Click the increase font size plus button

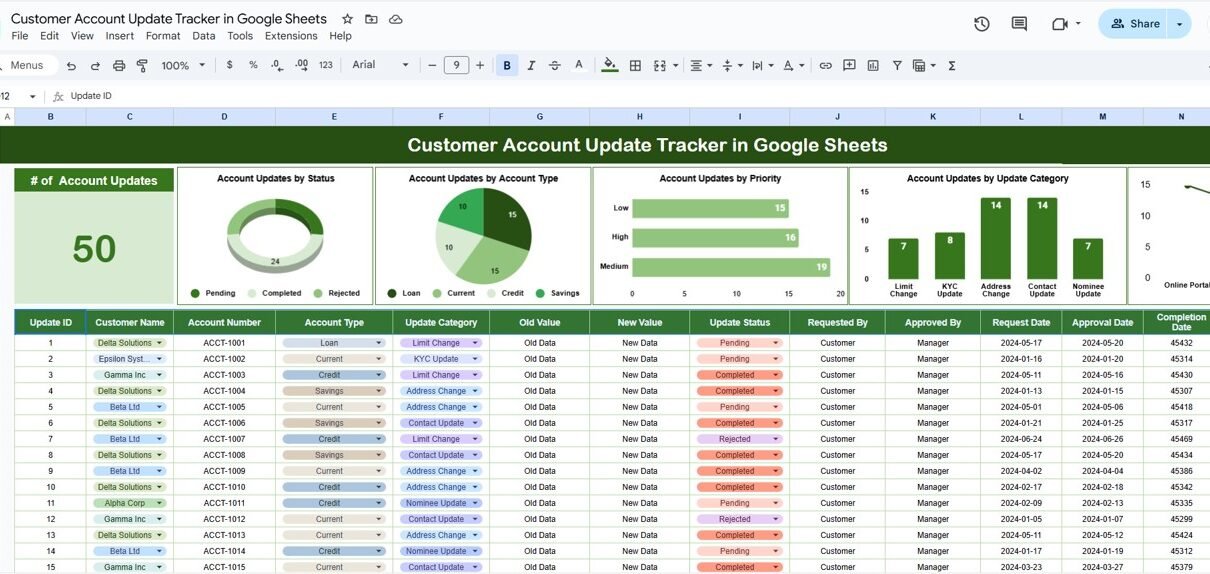480,65
